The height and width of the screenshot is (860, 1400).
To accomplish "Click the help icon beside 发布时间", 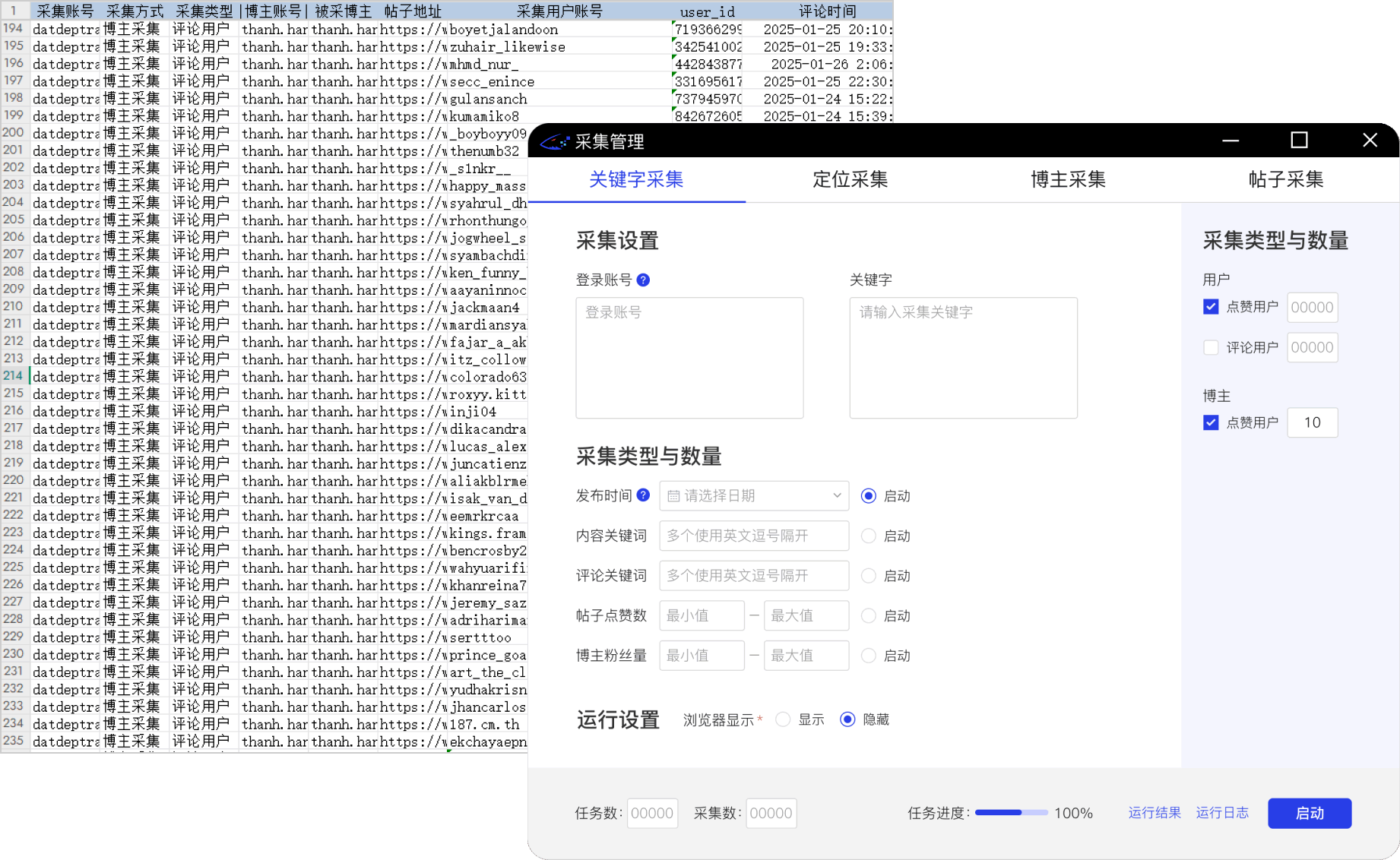I will [643, 495].
